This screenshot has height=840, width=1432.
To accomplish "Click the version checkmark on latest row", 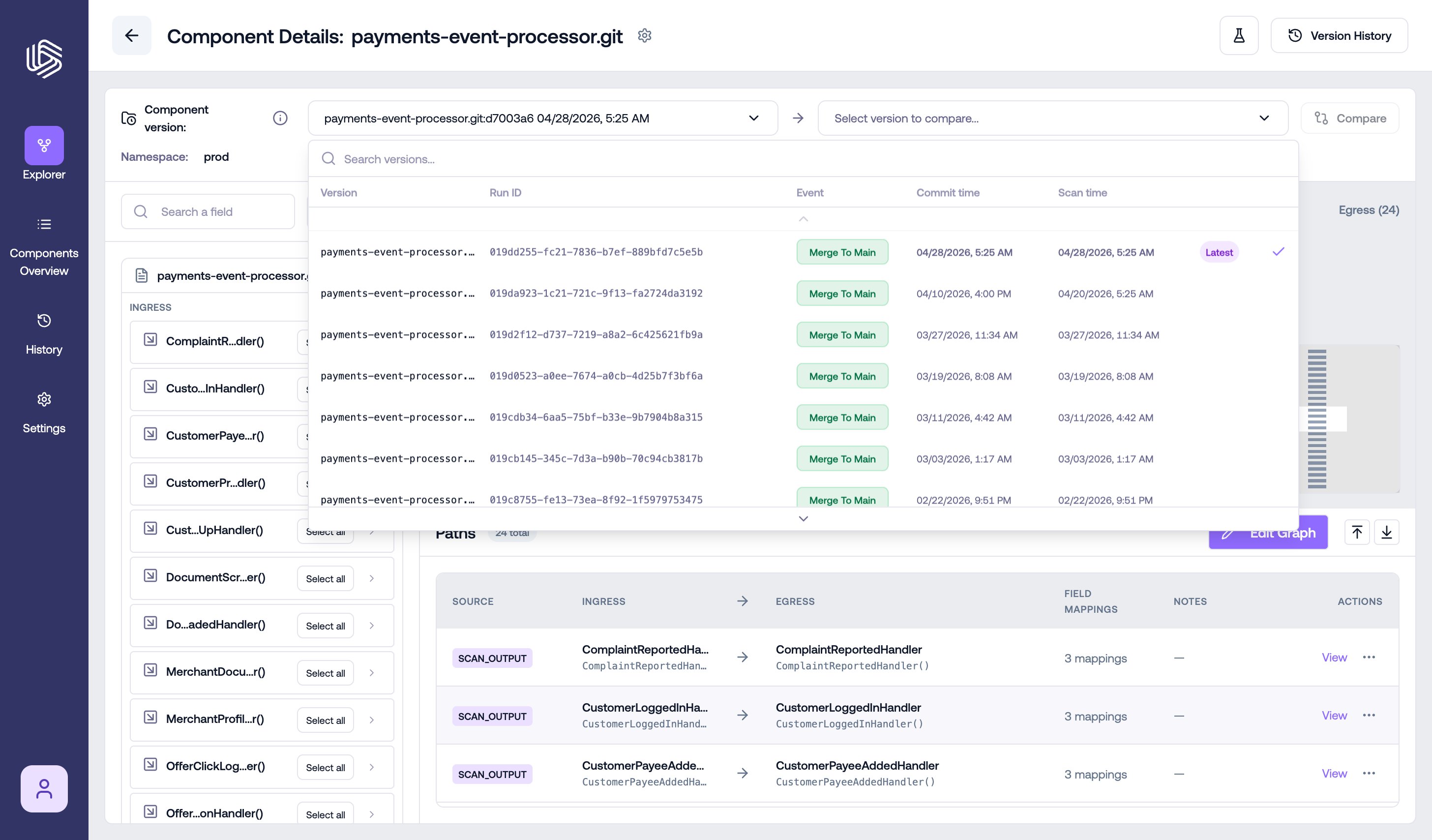I will click(x=1278, y=251).
